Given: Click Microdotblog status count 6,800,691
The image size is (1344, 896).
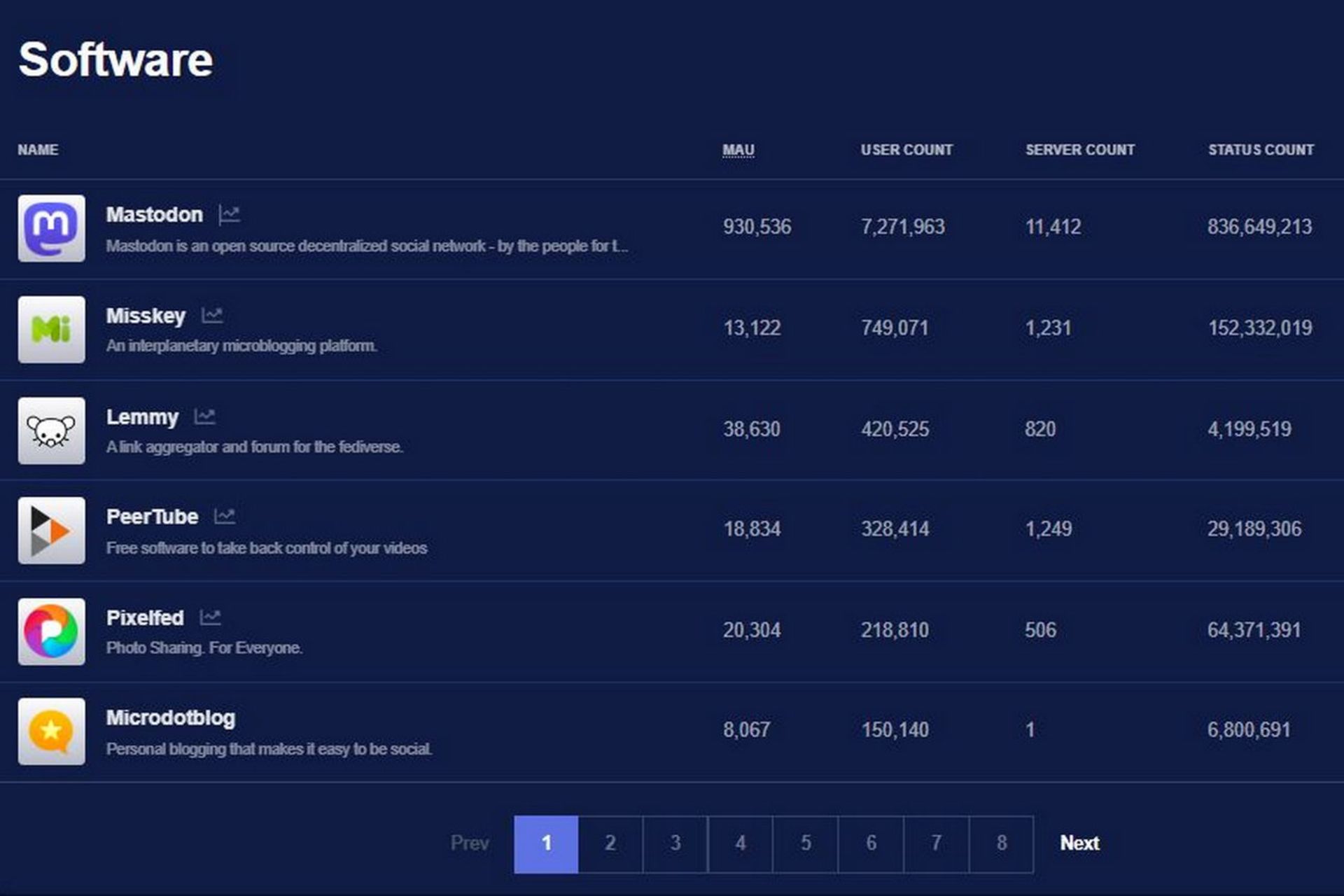Looking at the screenshot, I should click(x=1249, y=730).
